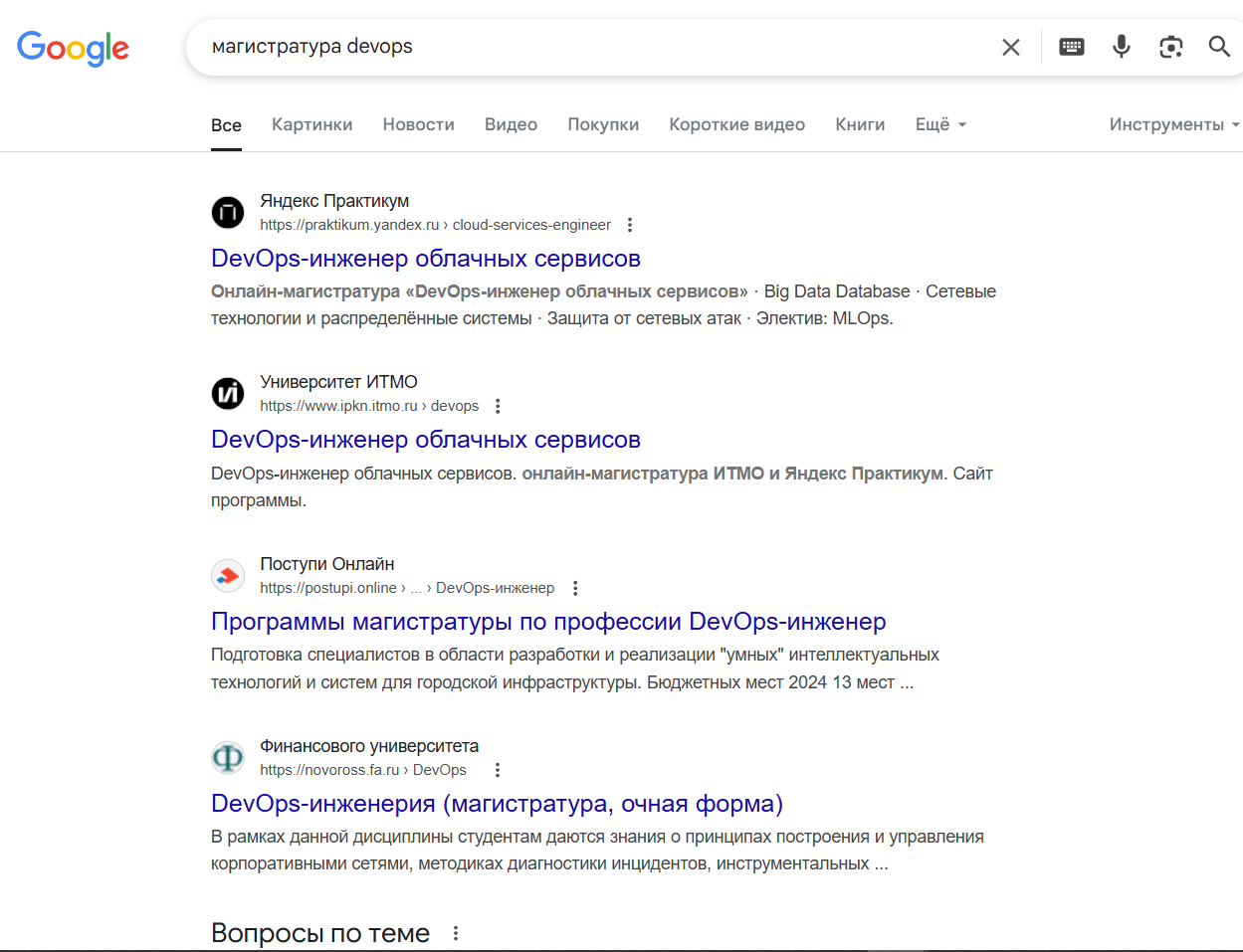Click the magnifier search button
The image size is (1243, 952).
1219,47
